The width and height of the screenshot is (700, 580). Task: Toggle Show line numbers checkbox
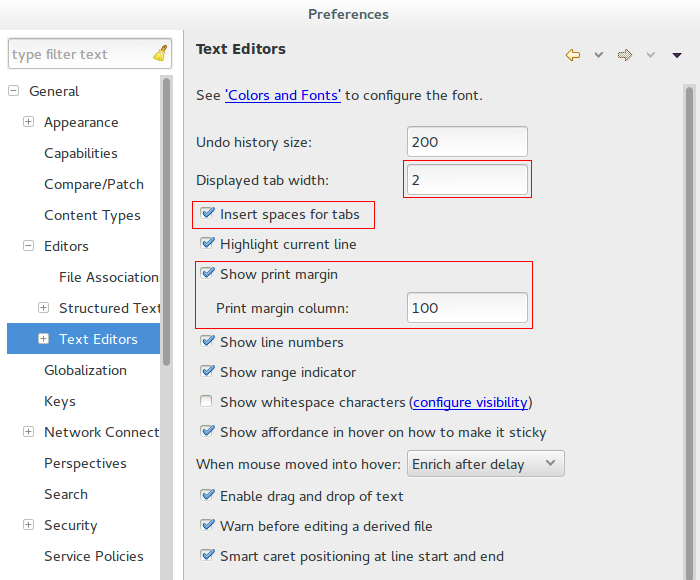(207, 342)
